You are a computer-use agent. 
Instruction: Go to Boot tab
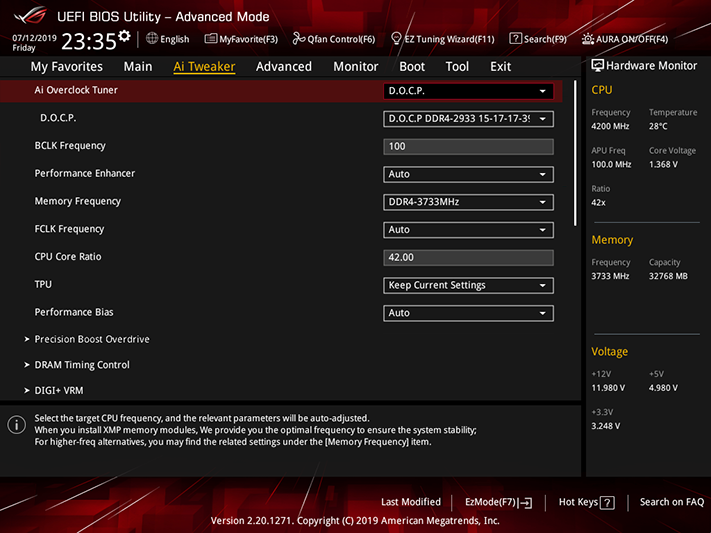(x=412, y=67)
